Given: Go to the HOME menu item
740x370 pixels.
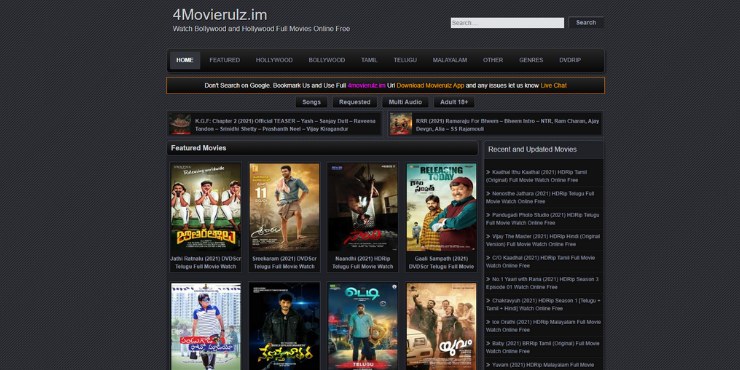Looking at the screenshot, I should point(185,60).
